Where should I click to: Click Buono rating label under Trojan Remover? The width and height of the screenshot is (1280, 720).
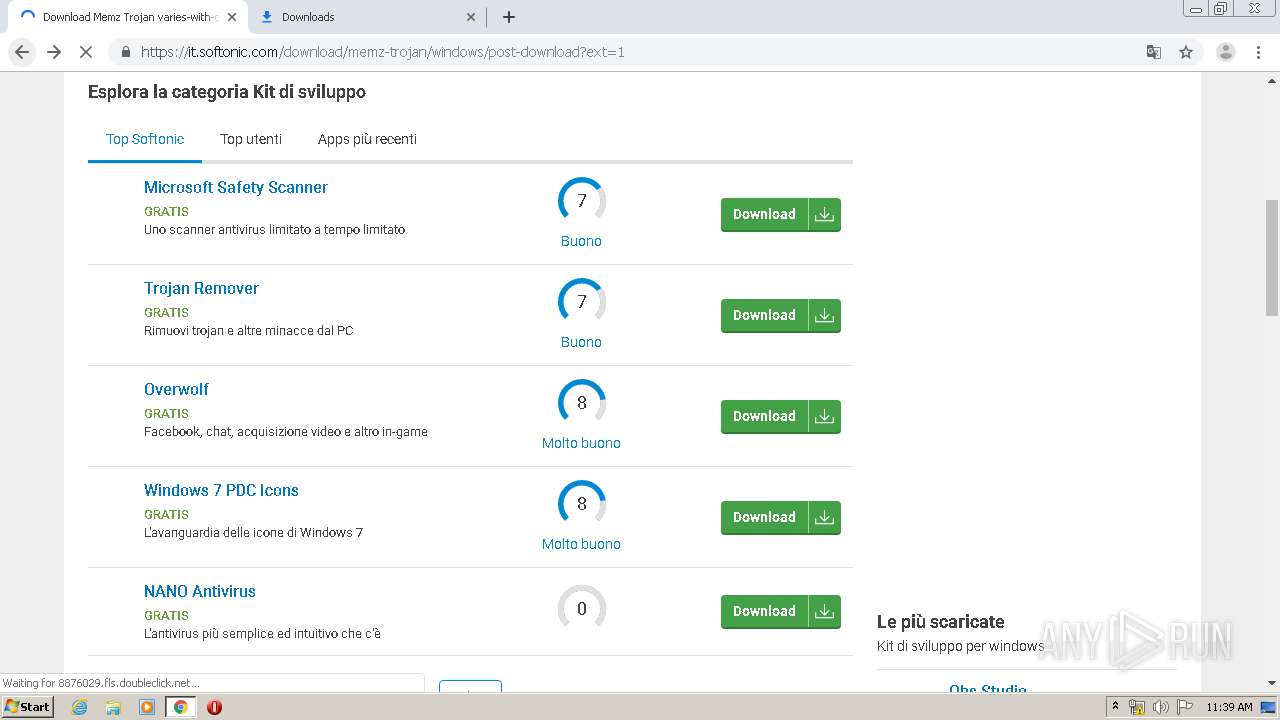click(x=581, y=342)
